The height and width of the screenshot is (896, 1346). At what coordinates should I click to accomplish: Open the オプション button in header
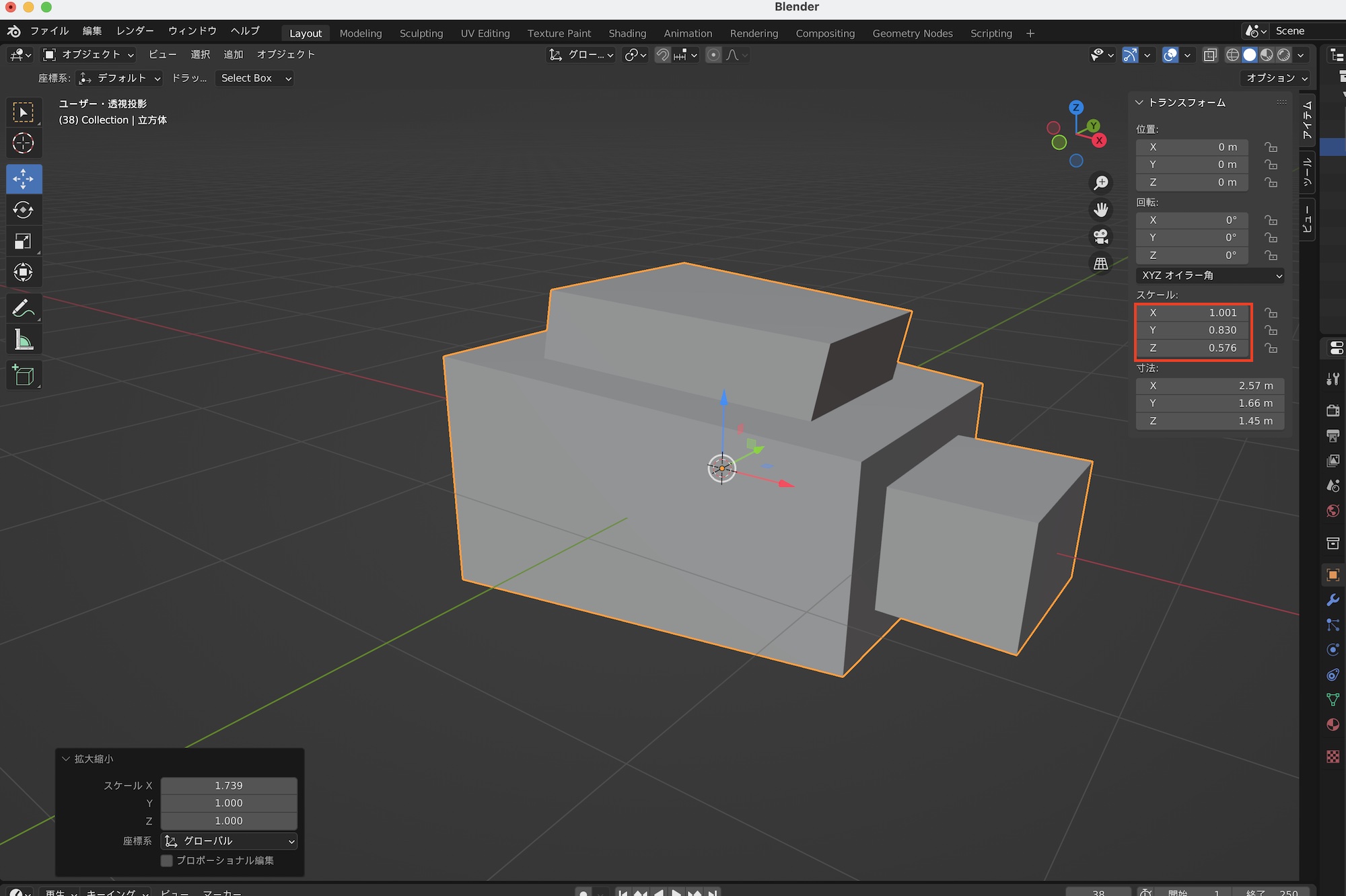tap(1276, 78)
